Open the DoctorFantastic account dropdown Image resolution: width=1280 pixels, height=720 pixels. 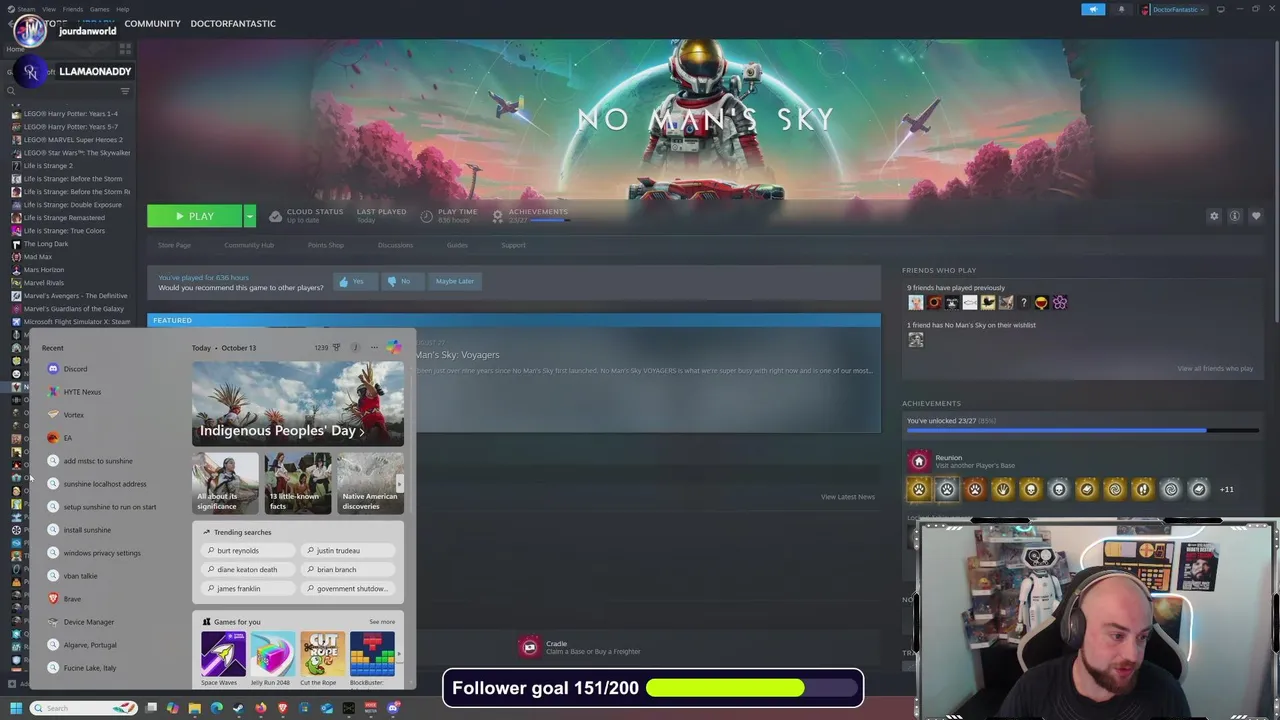(1174, 9)
